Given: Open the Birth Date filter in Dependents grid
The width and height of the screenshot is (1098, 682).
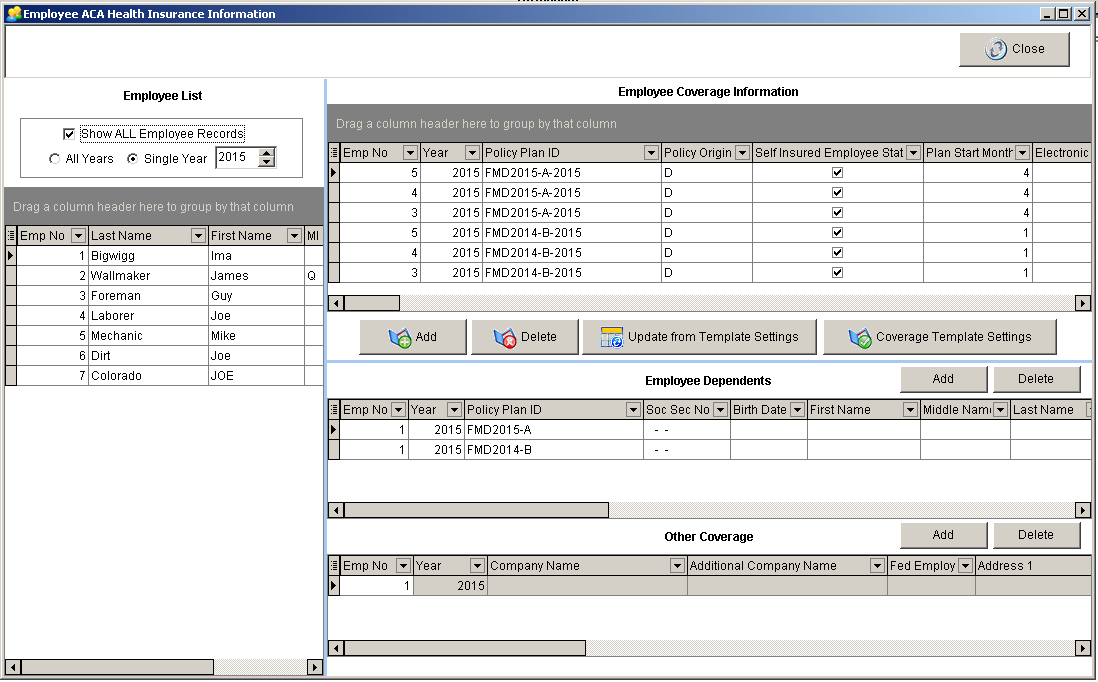Looking at the screenshot, I should click(797, 410).
